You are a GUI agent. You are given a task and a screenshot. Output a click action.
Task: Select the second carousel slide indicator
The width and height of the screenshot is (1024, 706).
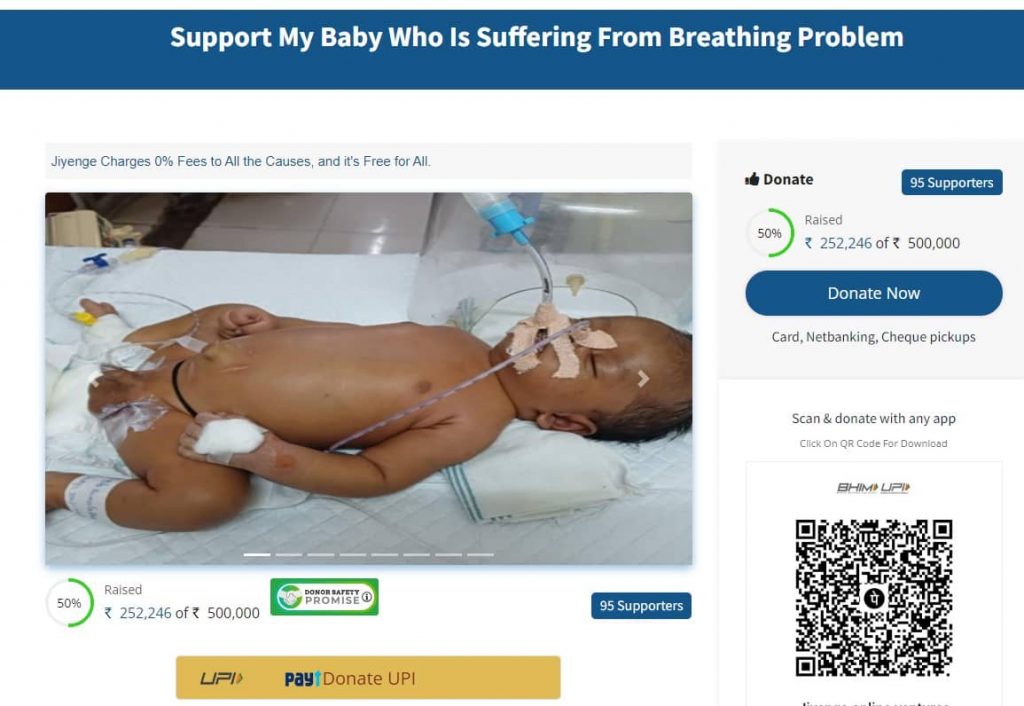pyautogui.click(x=289, y=554)
